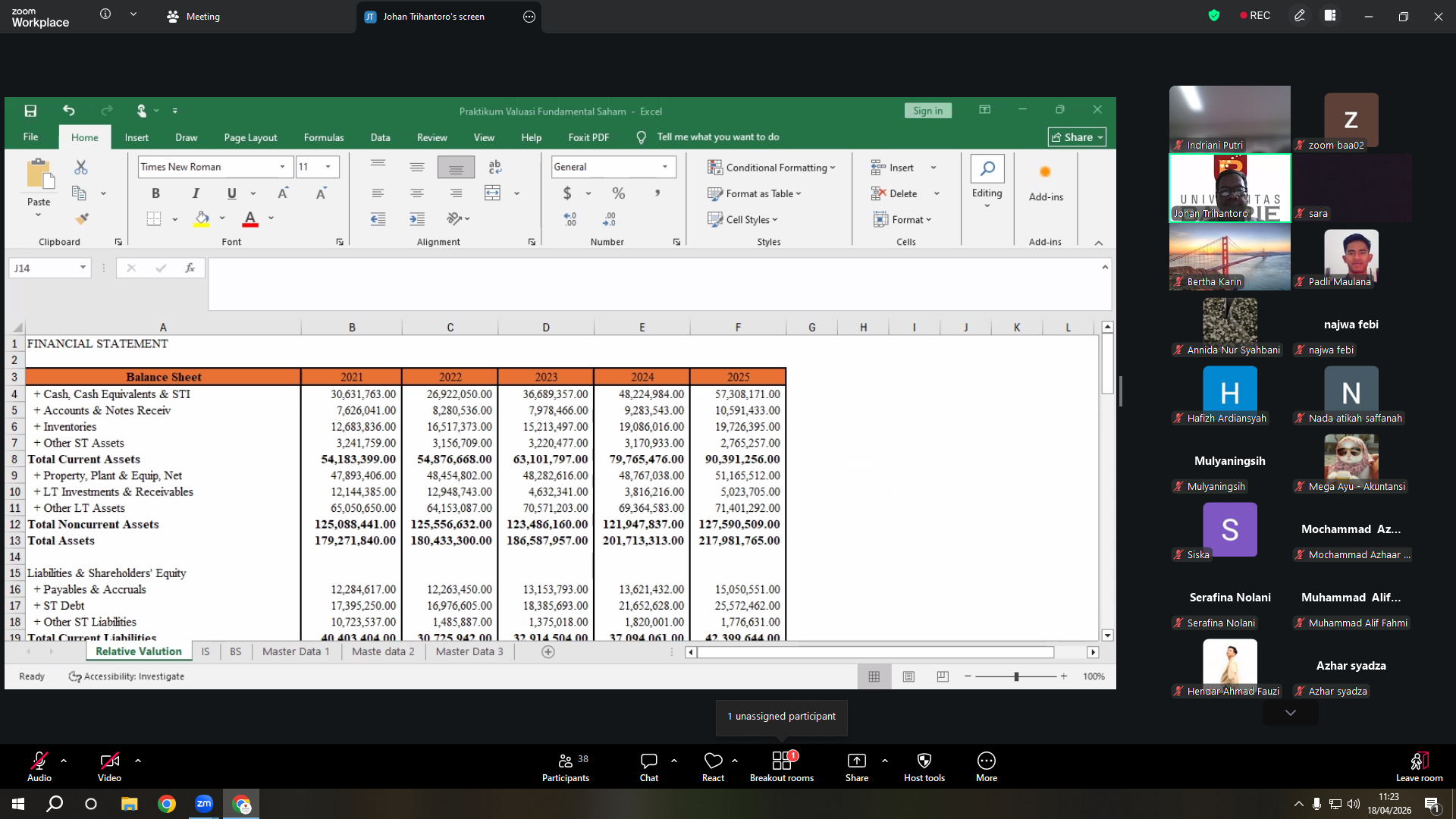
Task: Click Accessibility: Investigate in status bar
Action: click(x=127, y=676)
